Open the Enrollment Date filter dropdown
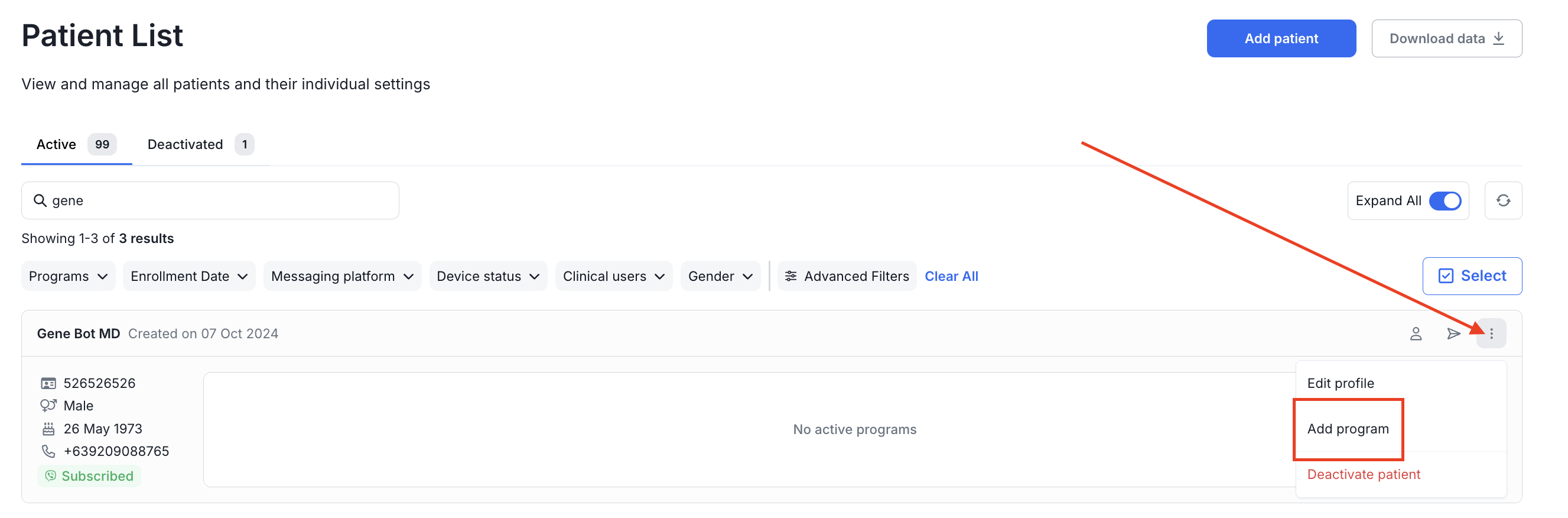The width and height of the screenshot is (1568, 518). point(188,276)
